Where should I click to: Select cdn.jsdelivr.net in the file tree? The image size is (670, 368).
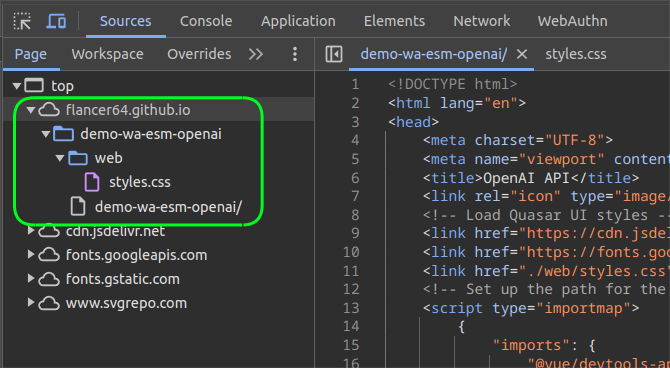(115, 231)
